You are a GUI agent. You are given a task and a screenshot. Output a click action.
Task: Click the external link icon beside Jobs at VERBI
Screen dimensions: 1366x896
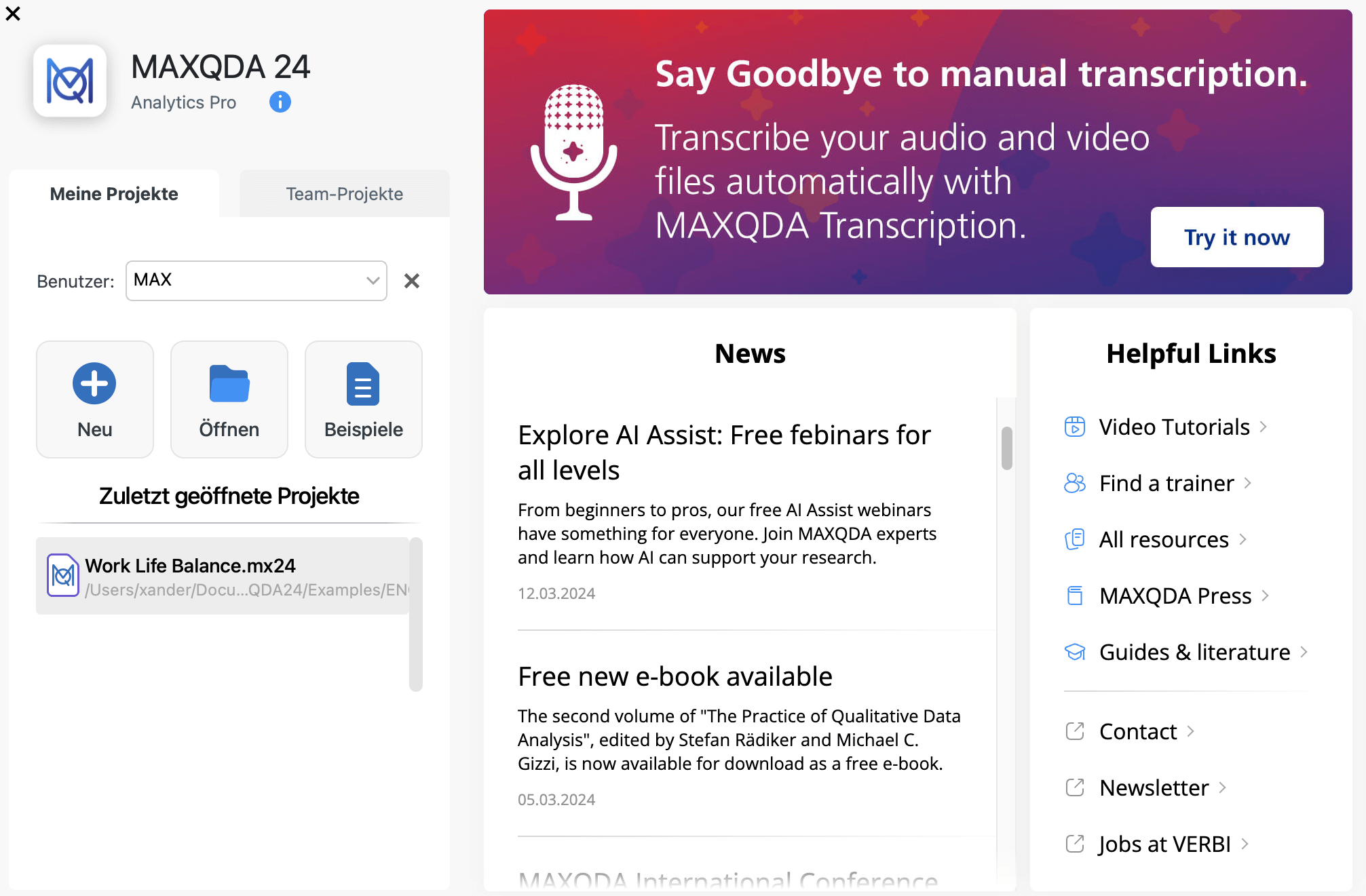[x=1075, y=844]
